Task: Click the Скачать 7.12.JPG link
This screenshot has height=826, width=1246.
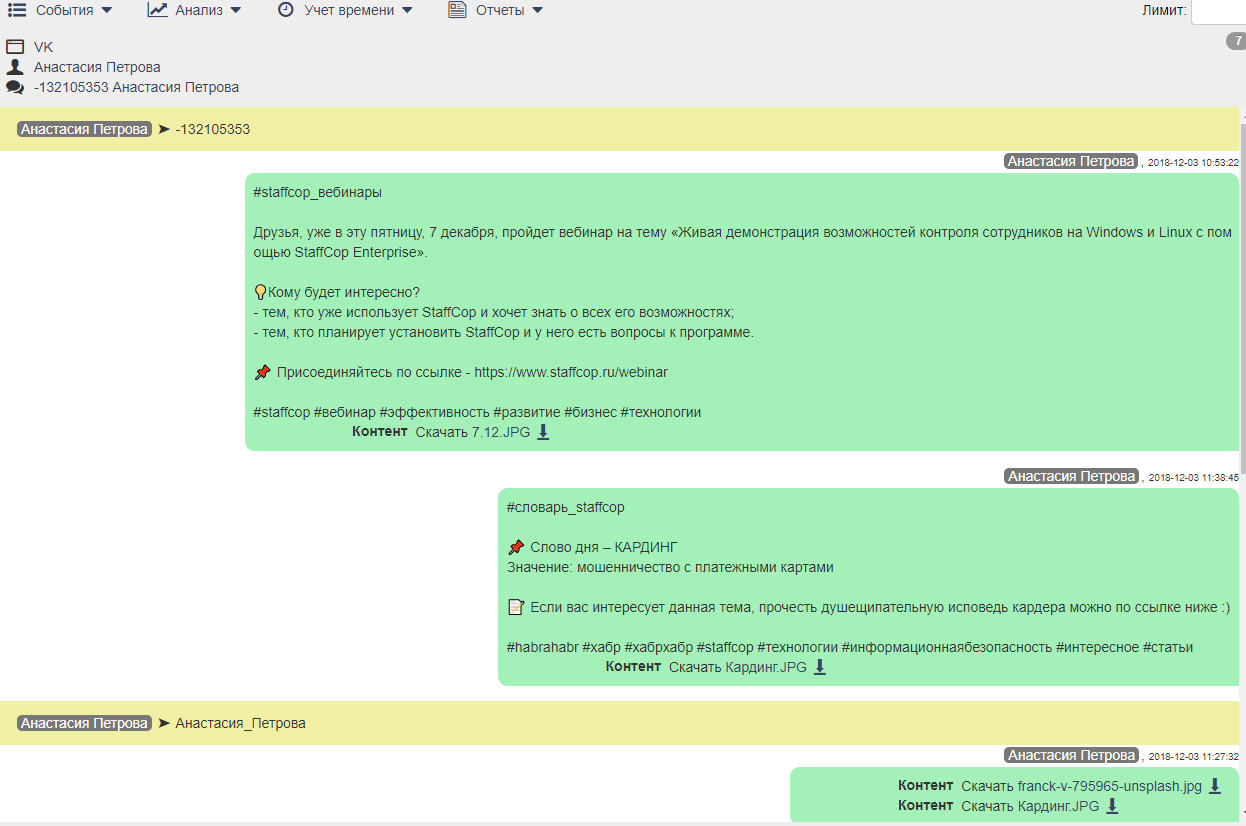Action: (472, 432)
